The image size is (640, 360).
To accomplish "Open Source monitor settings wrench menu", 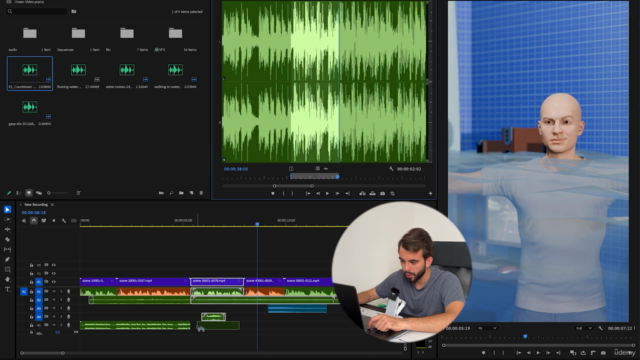I will click(x=391, y=169).
